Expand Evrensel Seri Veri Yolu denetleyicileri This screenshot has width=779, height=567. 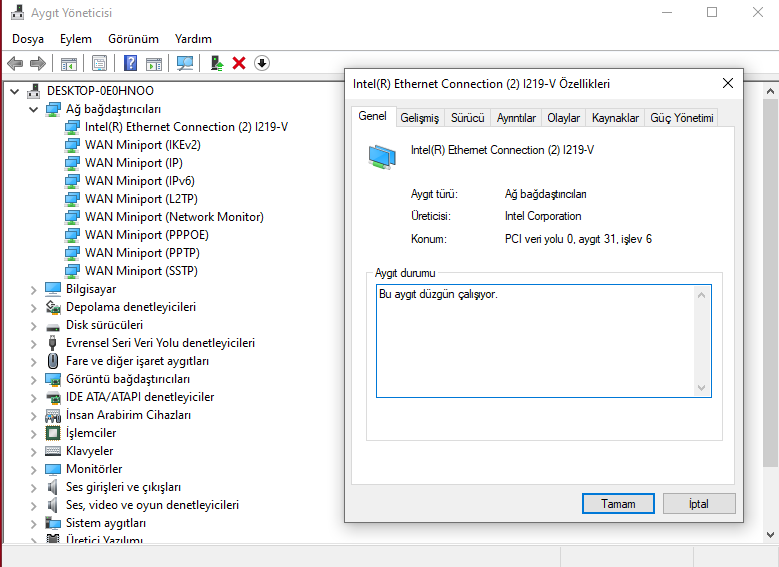point(33,343)
